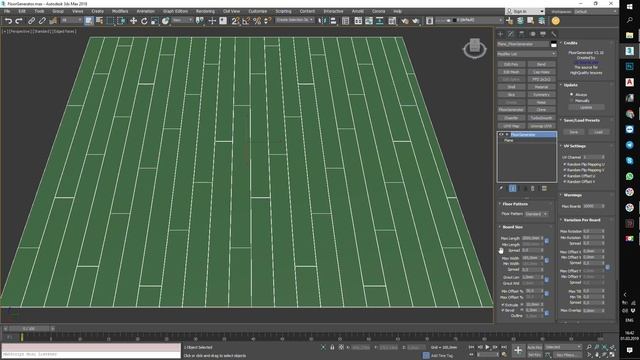
Task: Click the Load preset button
Action: [598, 132]
